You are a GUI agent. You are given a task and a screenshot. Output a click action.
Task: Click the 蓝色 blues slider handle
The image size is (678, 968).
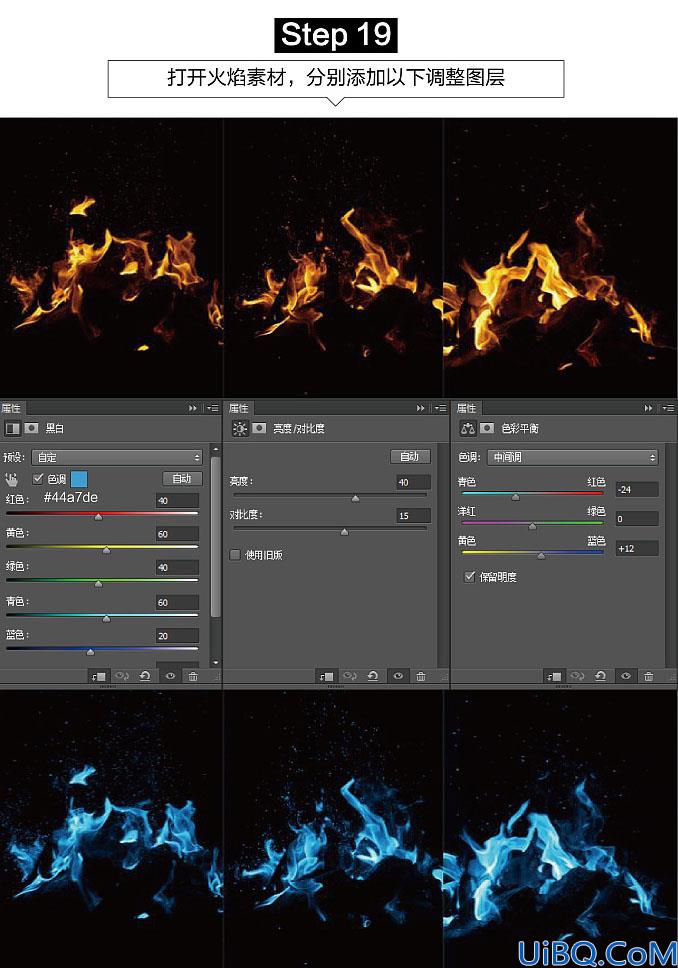click(x=91, y=652)
